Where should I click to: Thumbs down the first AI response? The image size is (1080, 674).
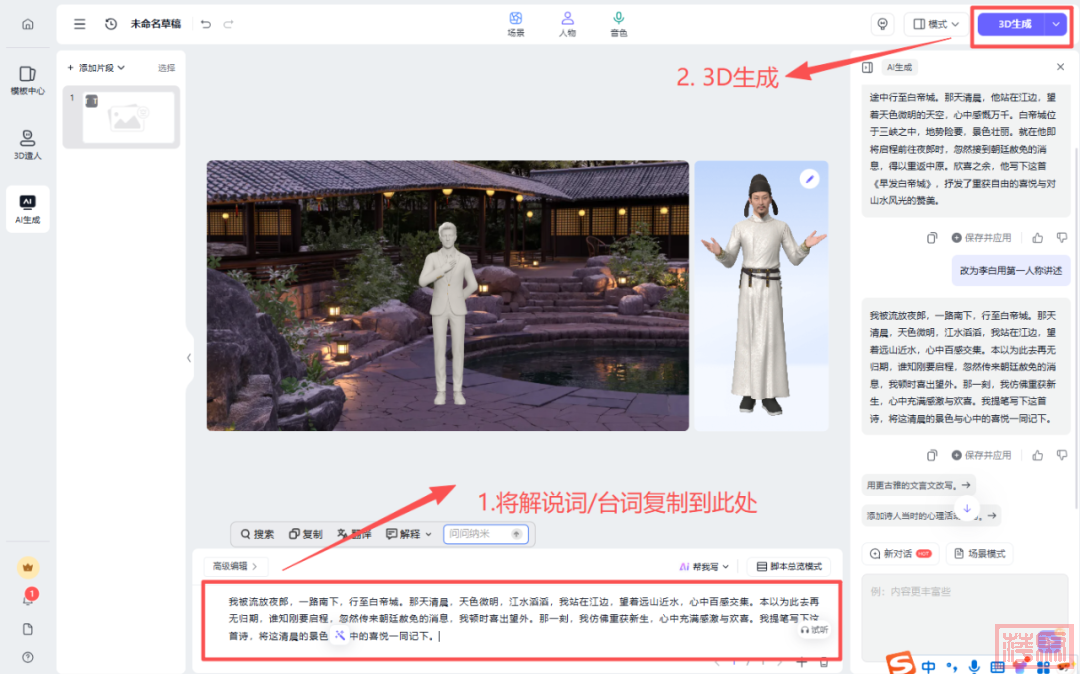[x=1062, y=238]
